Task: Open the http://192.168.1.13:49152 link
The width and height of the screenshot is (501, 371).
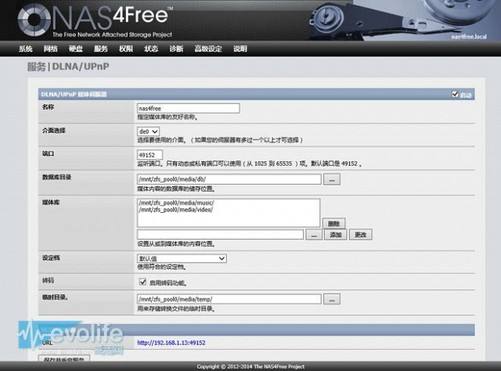Action: pyautogui.click(x=171, y=343)
